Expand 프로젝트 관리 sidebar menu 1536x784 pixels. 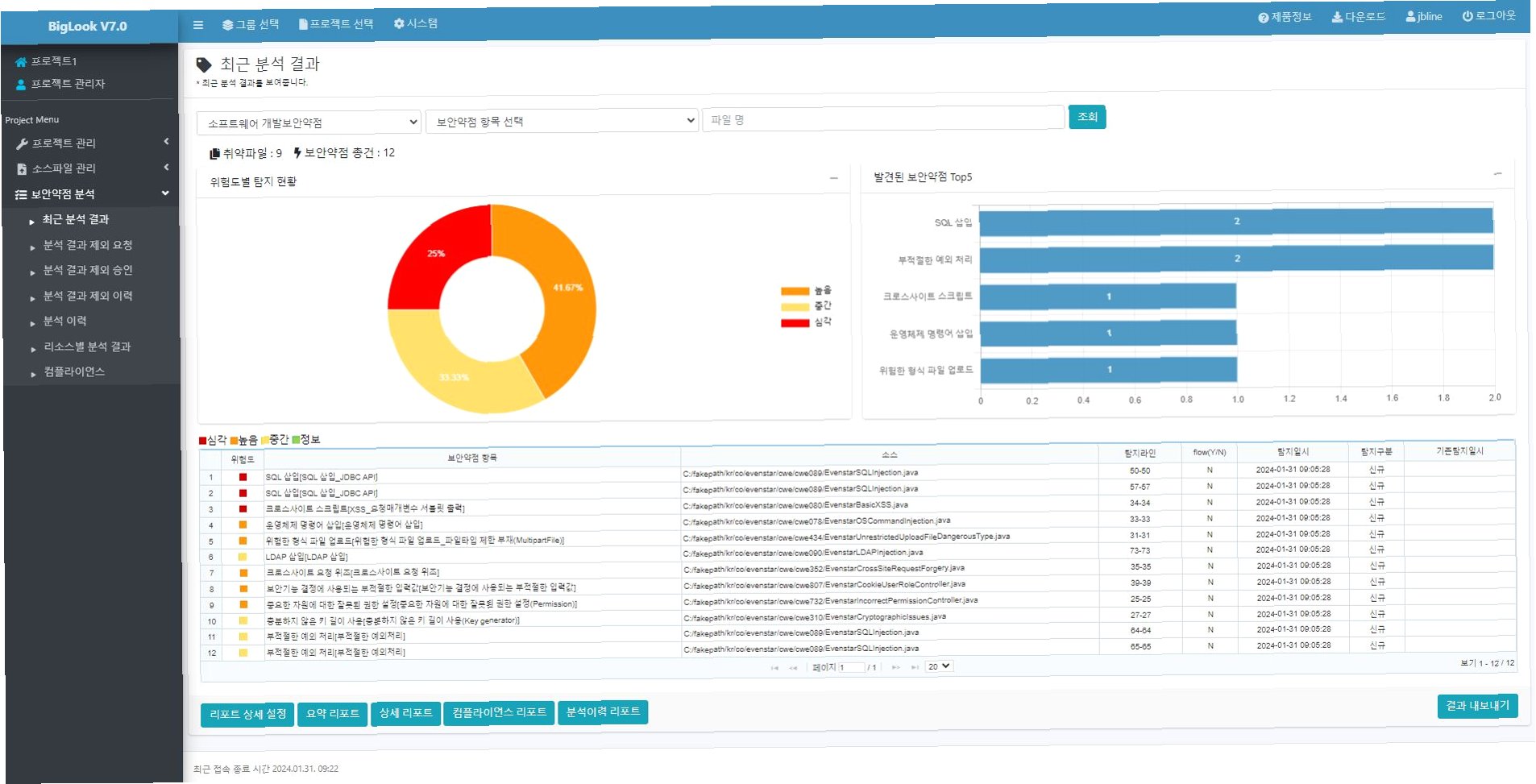91,143
